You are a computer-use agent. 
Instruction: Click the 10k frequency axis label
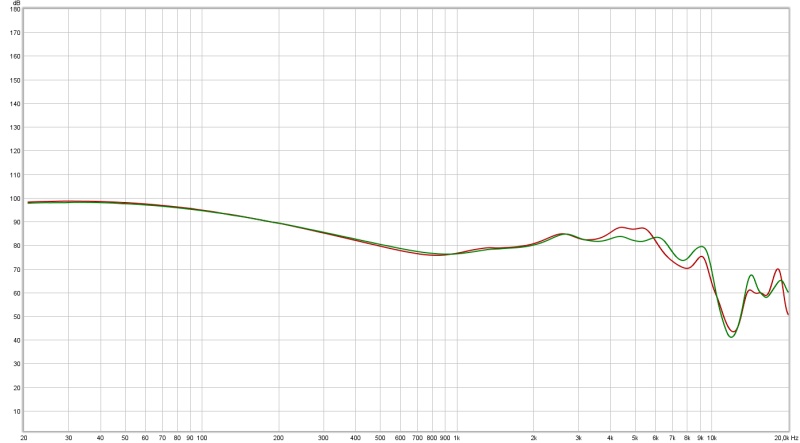(x=711, y=438)
